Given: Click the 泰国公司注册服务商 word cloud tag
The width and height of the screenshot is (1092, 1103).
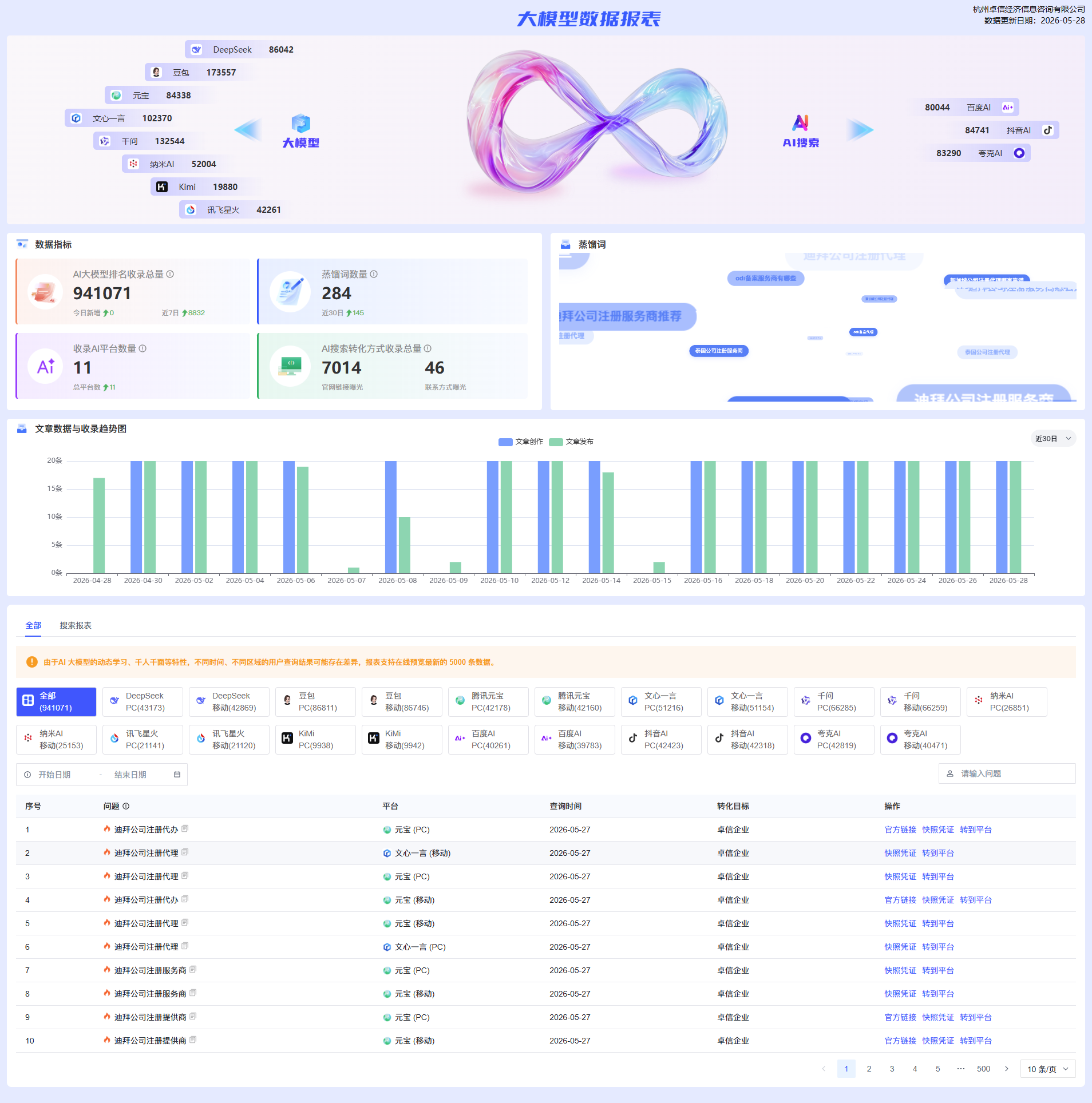Looking at the screenshot, I should coord(719,351).
